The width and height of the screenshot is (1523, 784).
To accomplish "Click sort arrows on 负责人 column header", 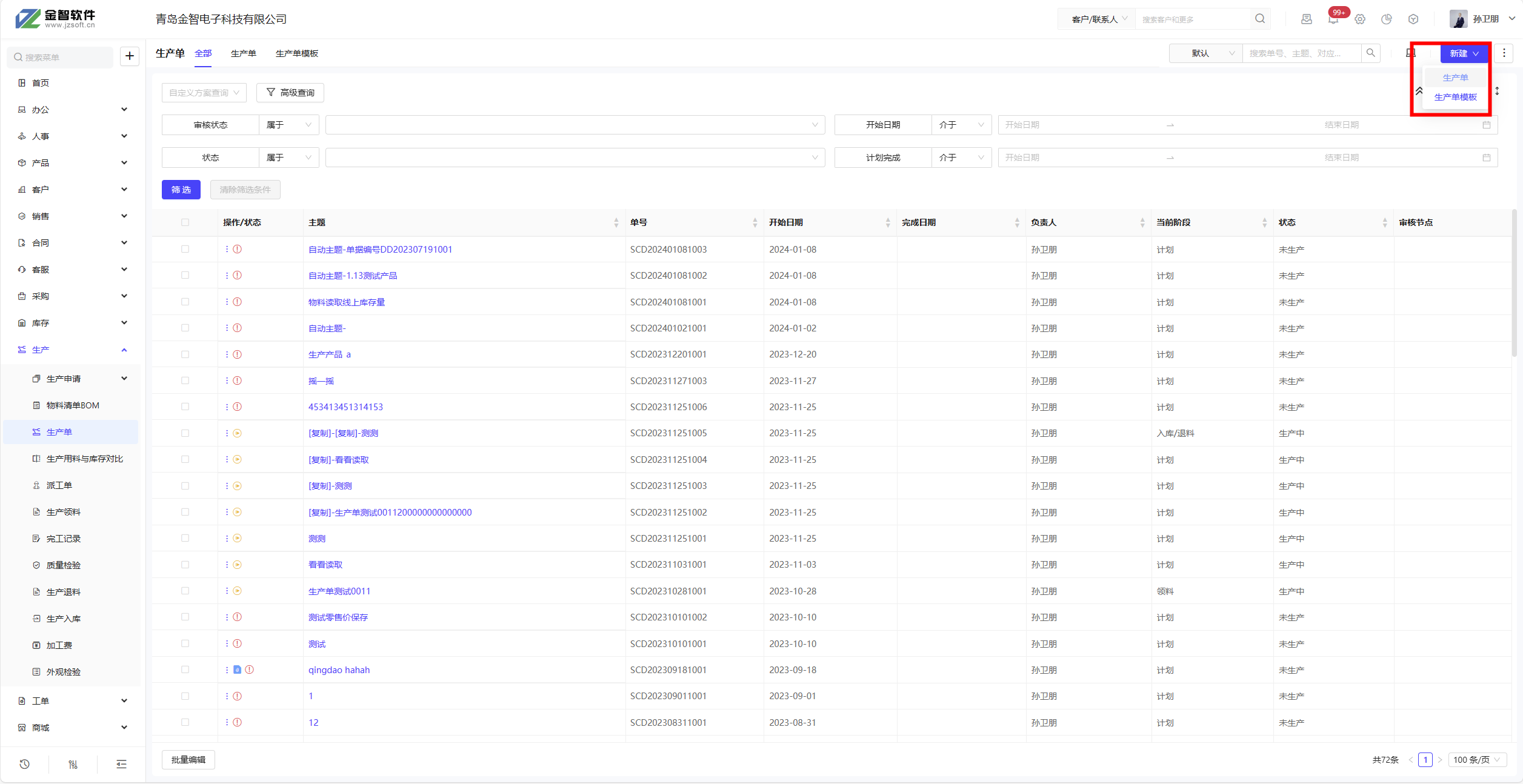I will pos(1142,222).
